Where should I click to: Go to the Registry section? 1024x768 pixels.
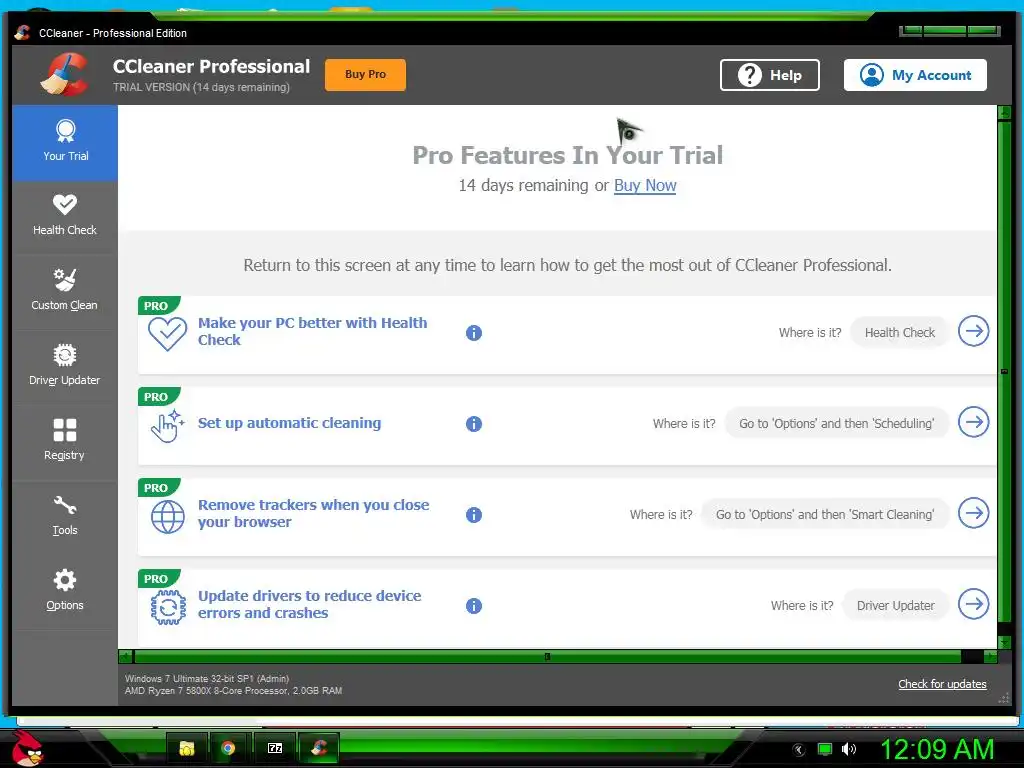tap(65, 442)
